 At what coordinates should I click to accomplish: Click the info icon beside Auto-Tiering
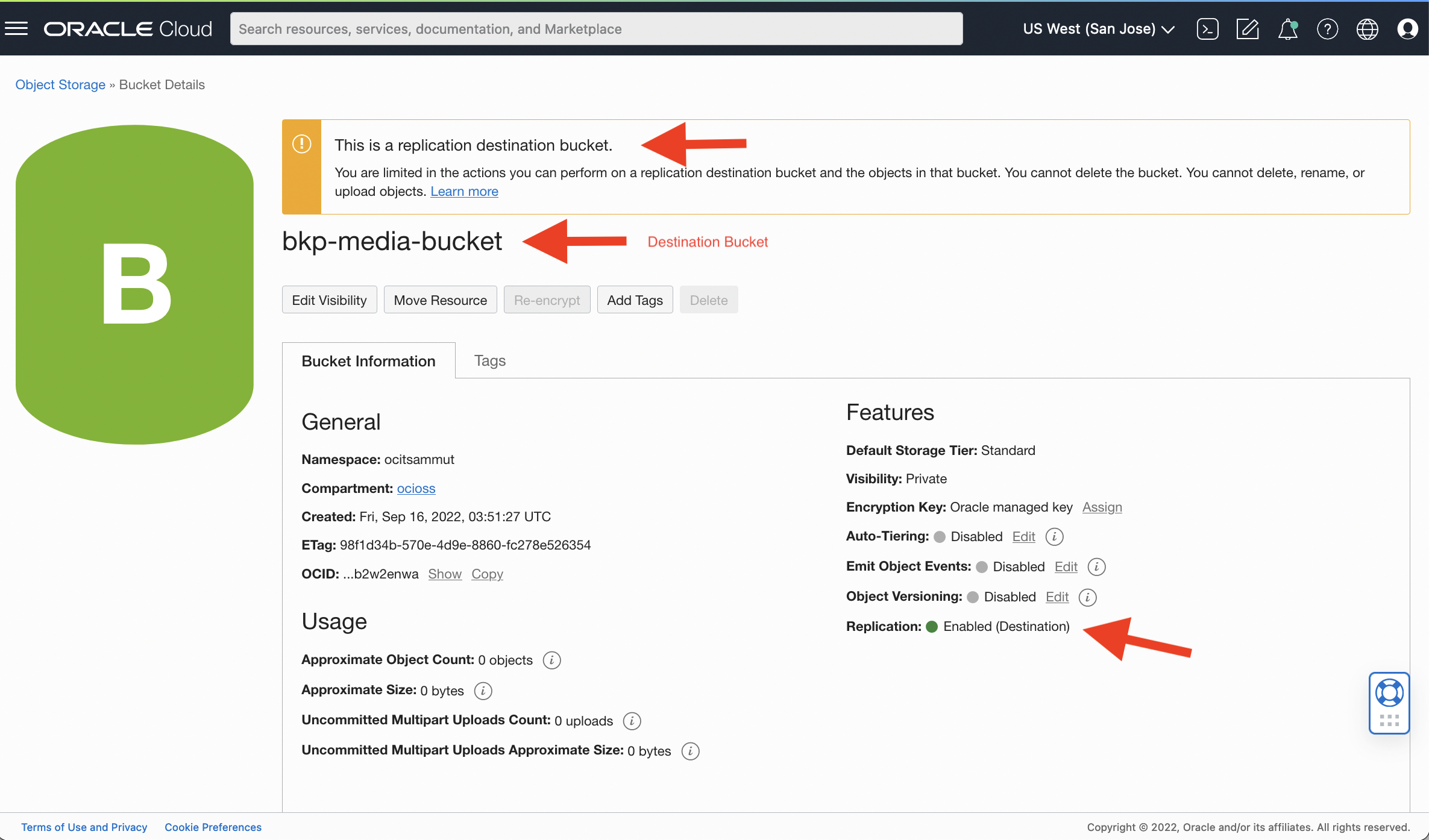click(x=1054, y=536)
